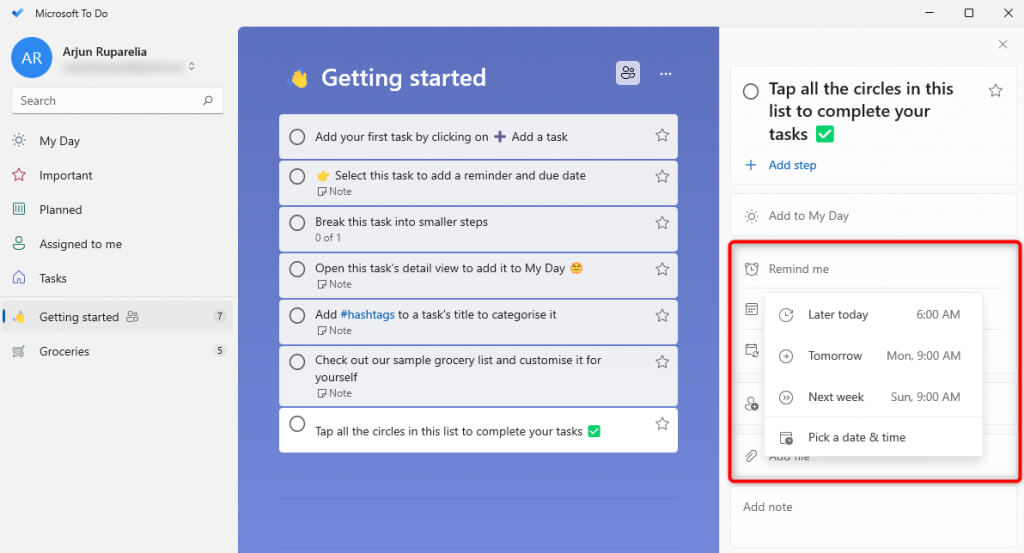This screenshot has width=1024, height=553.
Task: Mark detail pane task complete circle
Action: pos(751,91)
